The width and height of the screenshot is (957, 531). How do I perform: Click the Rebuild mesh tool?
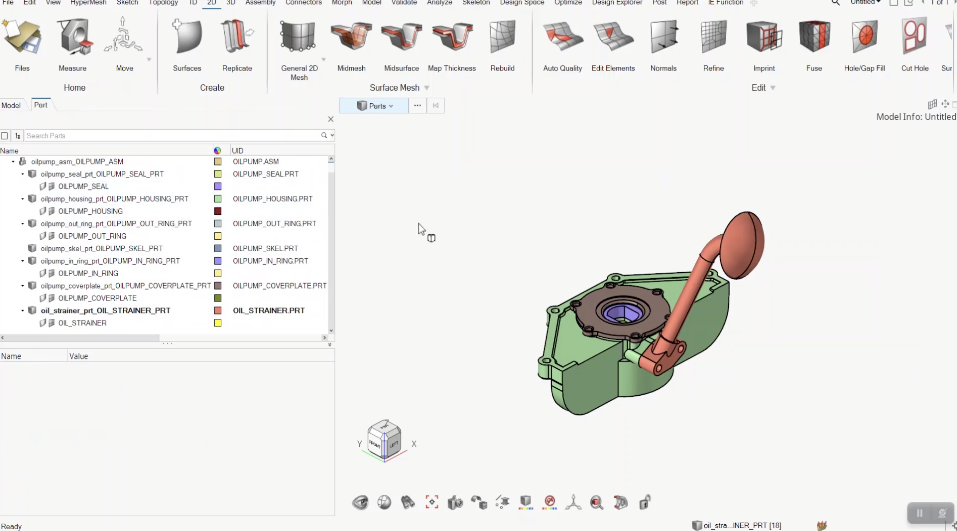click(502, 46)
